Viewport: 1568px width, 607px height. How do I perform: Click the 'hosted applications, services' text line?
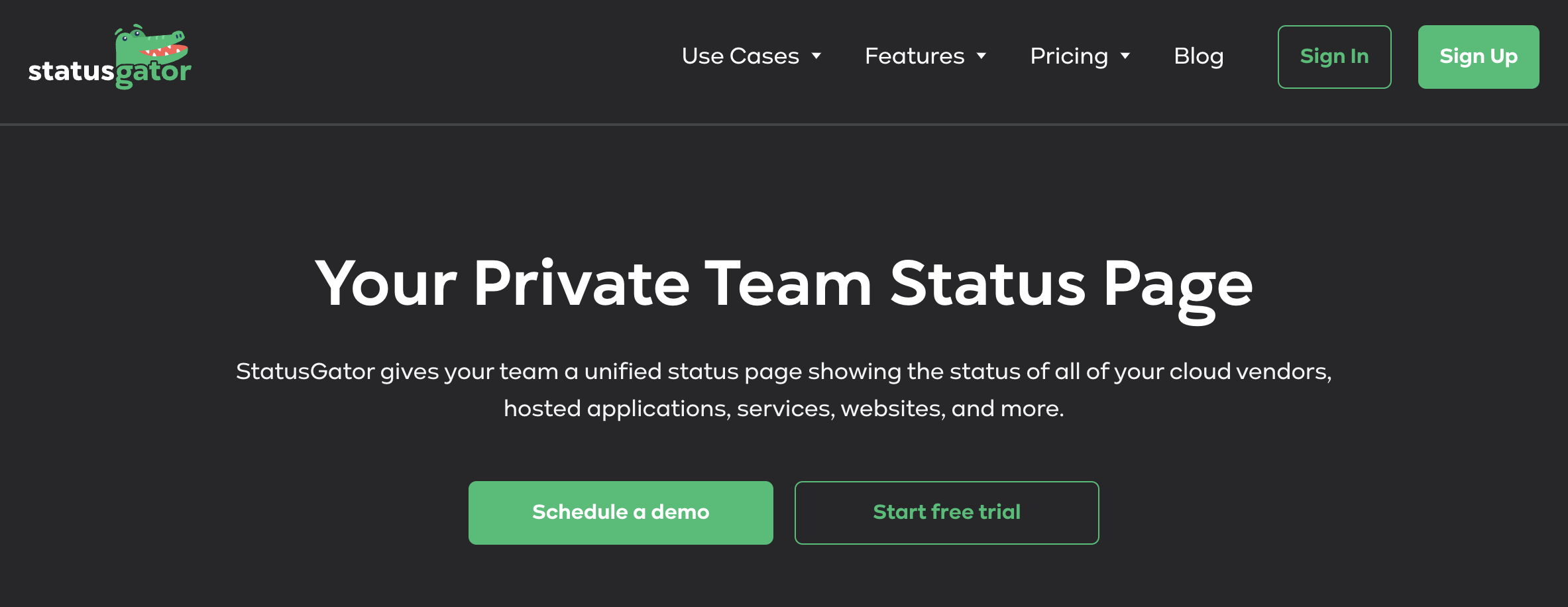tap(667, 409)
